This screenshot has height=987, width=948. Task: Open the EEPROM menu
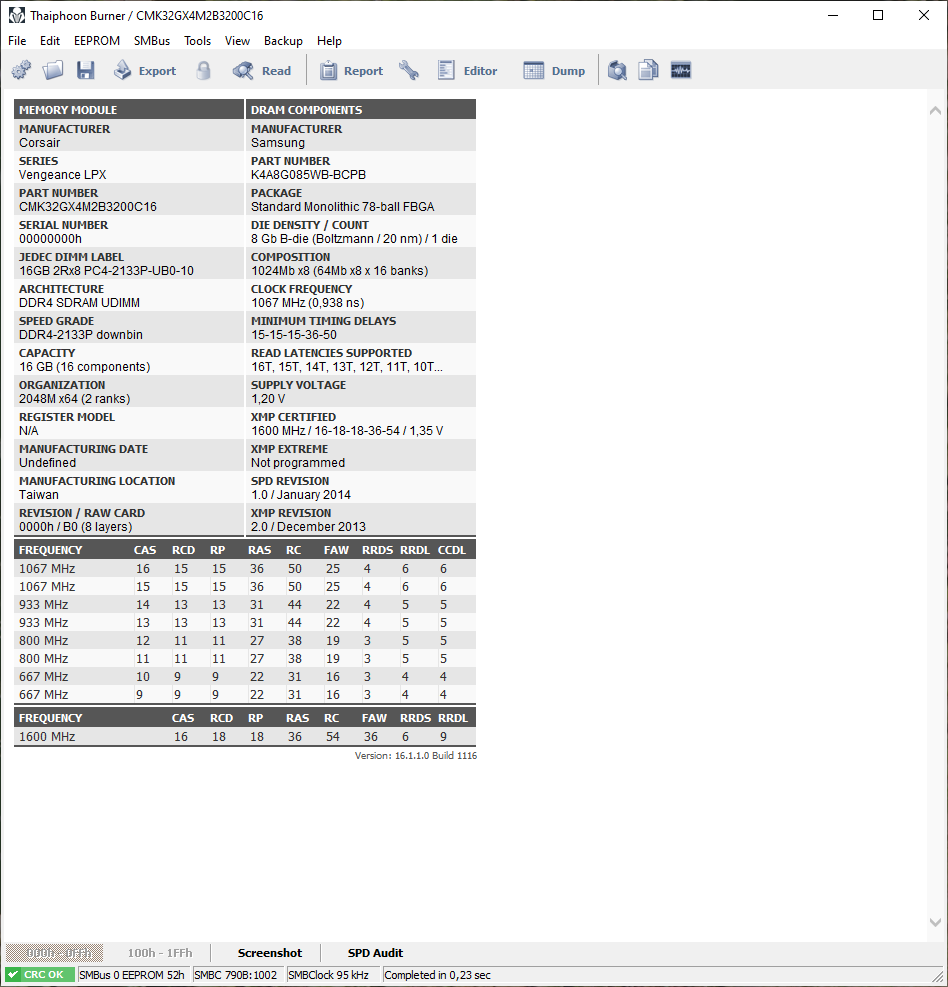point(97,41)
